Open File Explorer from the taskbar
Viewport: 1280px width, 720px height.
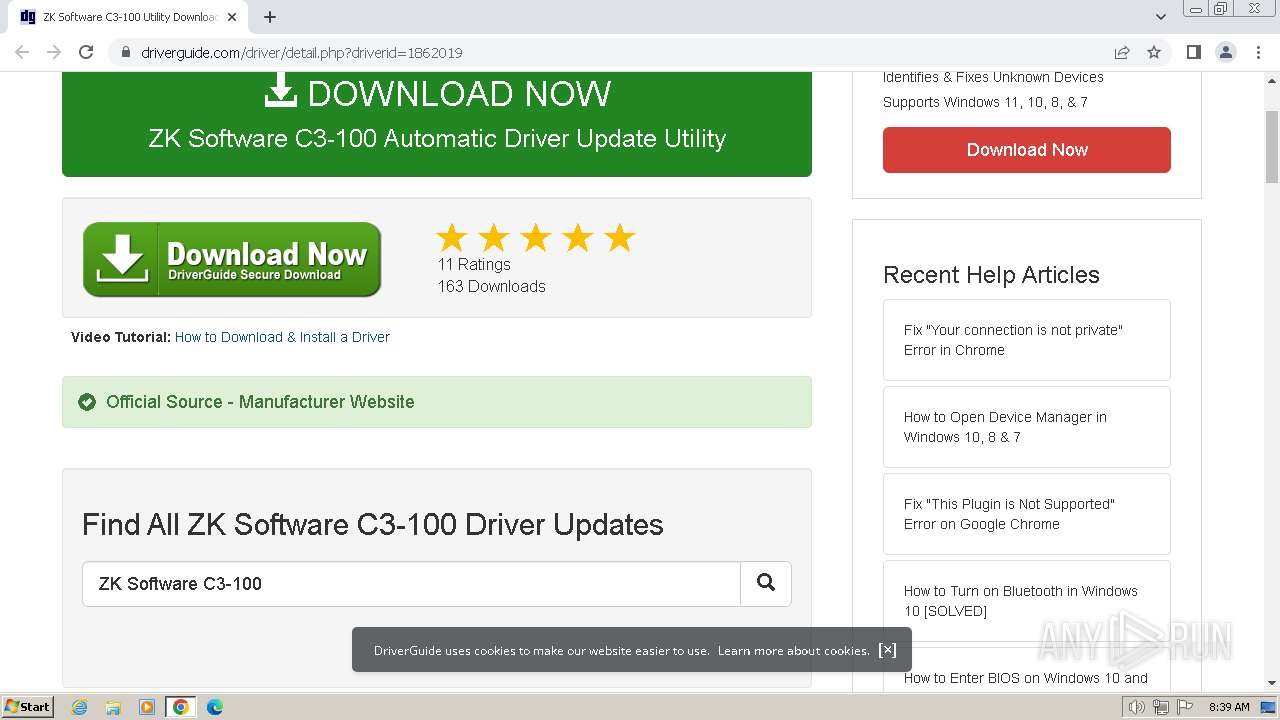coord(113,707)
